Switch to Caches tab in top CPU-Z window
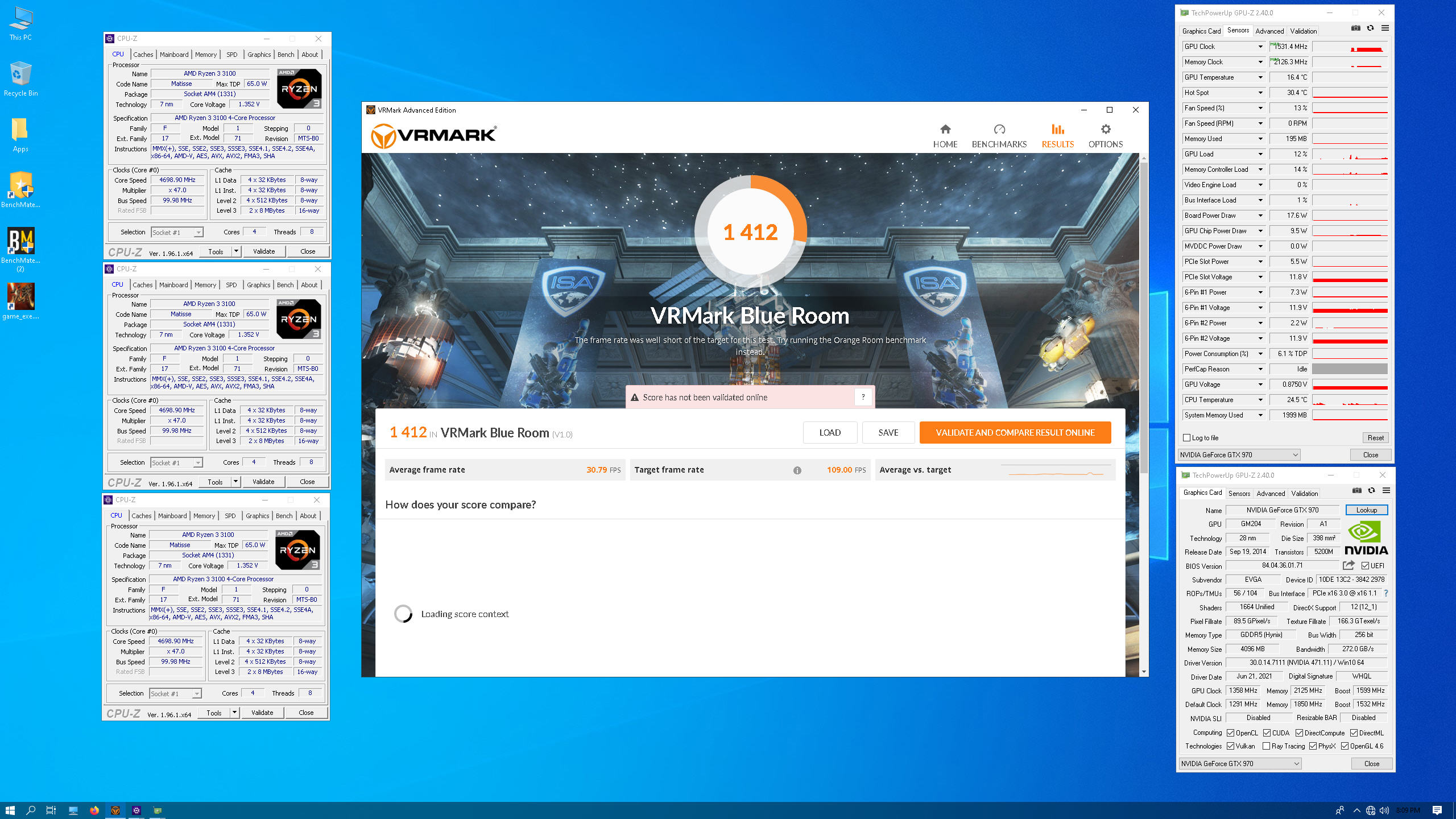Screen dimensions: 1456x819 pos(143,55)
